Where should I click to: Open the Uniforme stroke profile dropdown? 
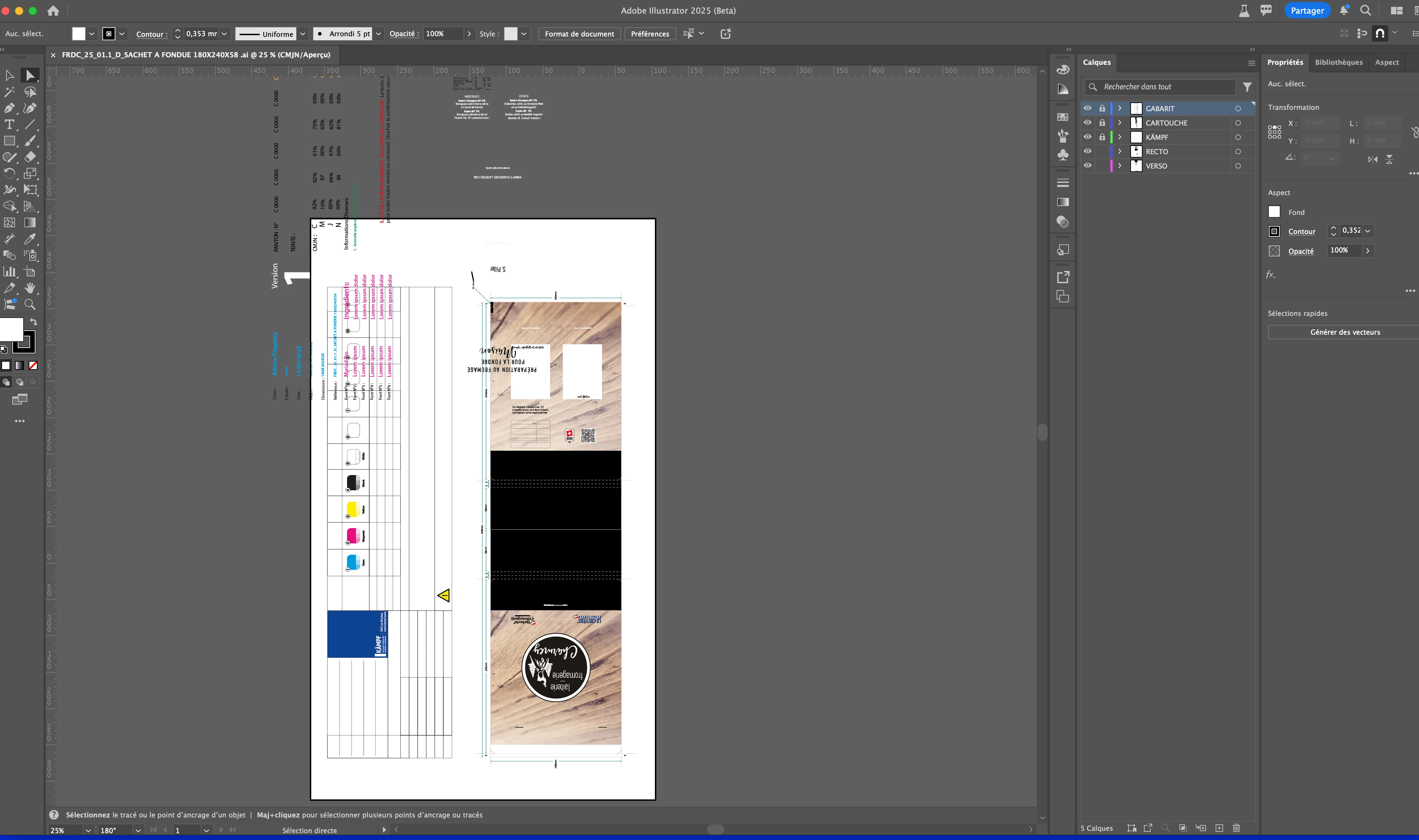coord(303,34)
